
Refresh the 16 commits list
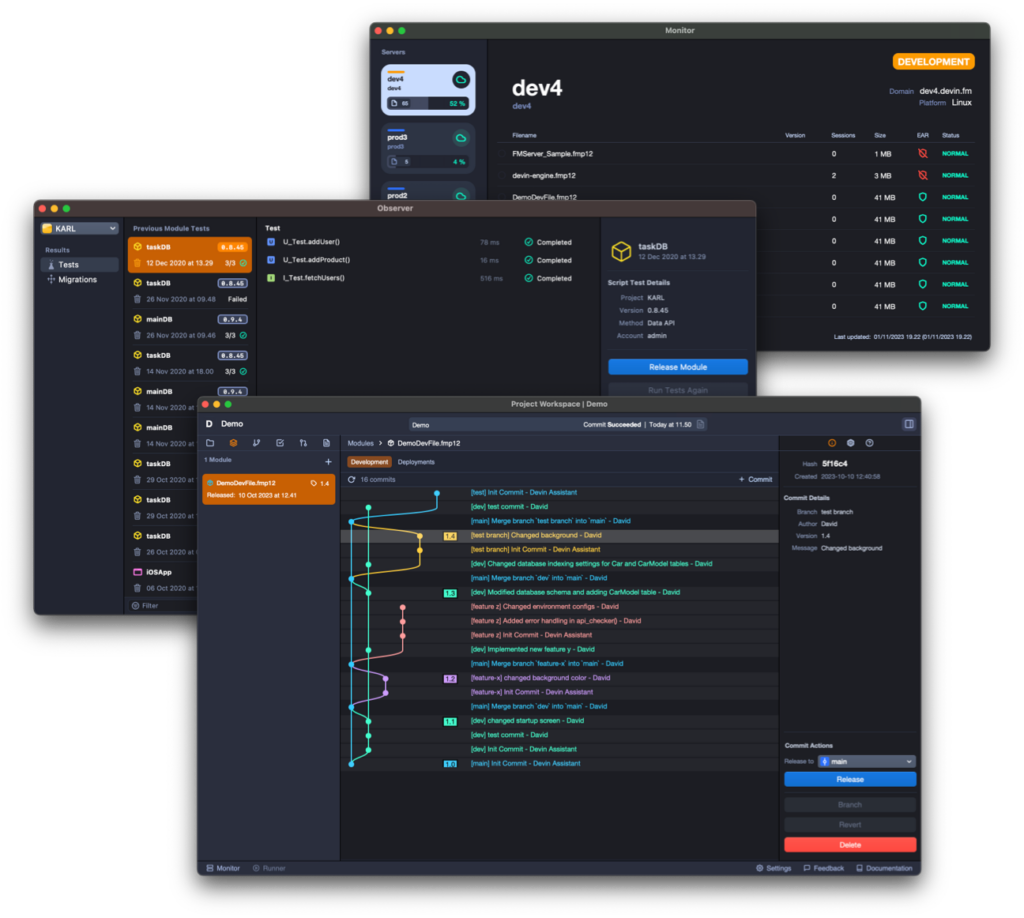pos(352,480)
